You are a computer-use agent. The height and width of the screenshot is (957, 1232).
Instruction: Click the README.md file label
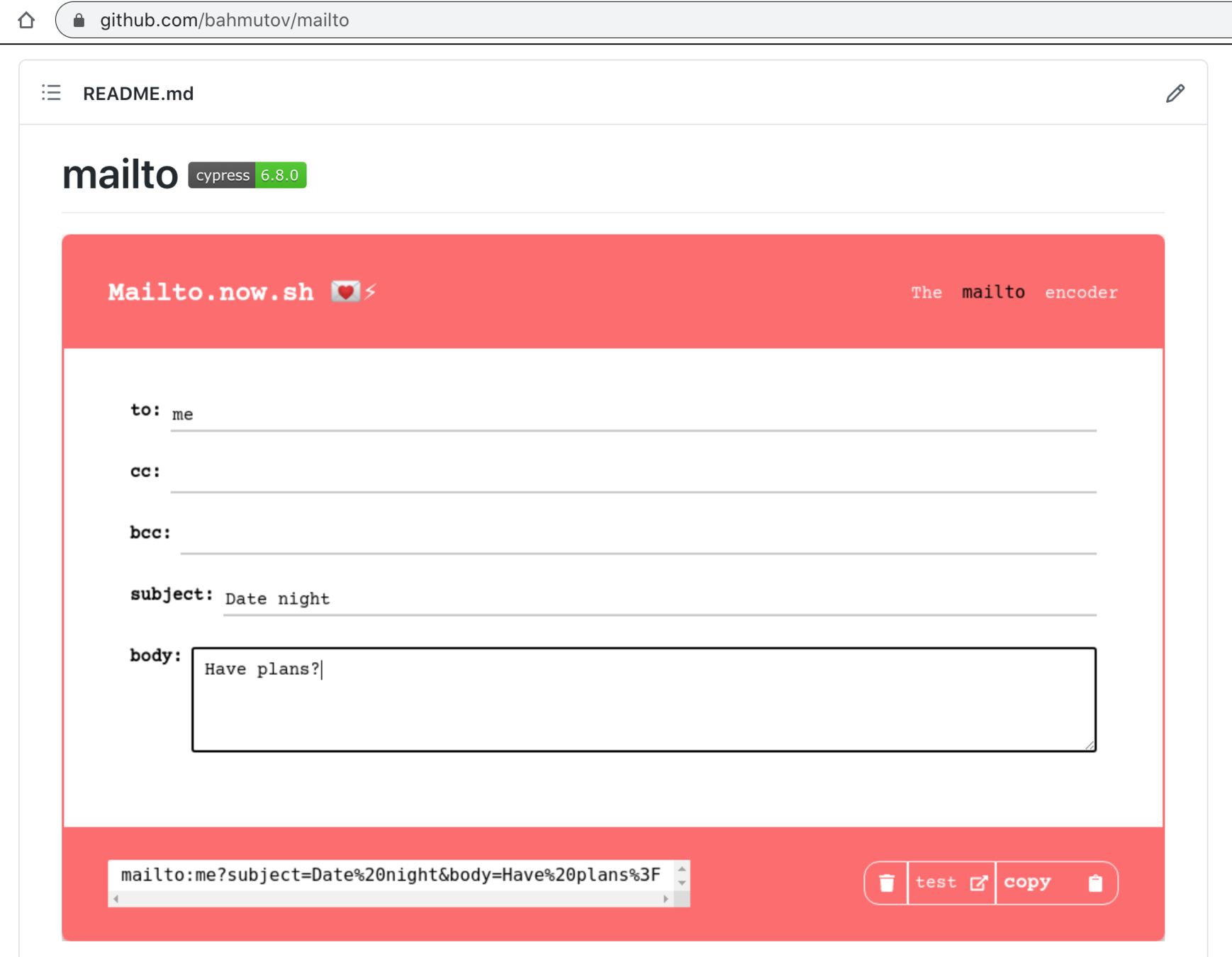tap(138, 94)
